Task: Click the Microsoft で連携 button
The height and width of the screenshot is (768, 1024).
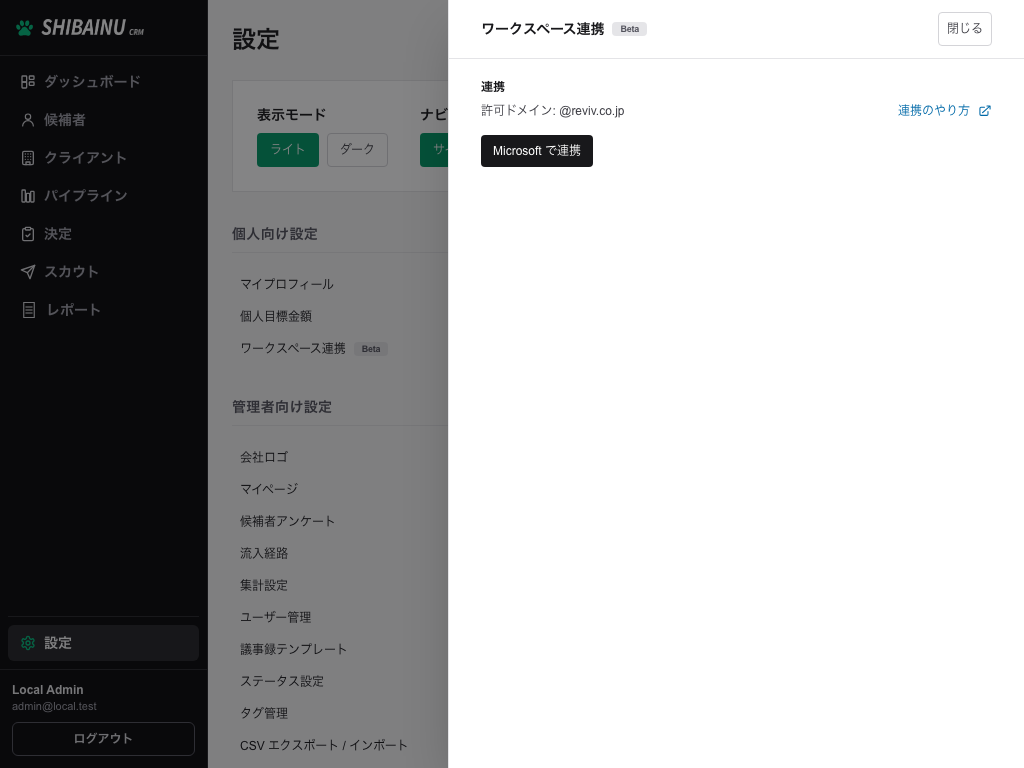Action: (537, 151)
